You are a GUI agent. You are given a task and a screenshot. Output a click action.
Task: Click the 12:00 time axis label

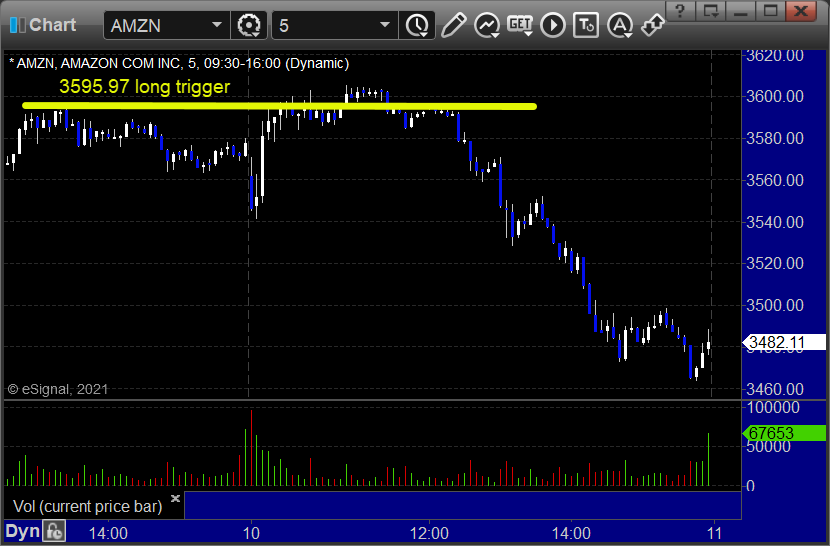[429, 533]
